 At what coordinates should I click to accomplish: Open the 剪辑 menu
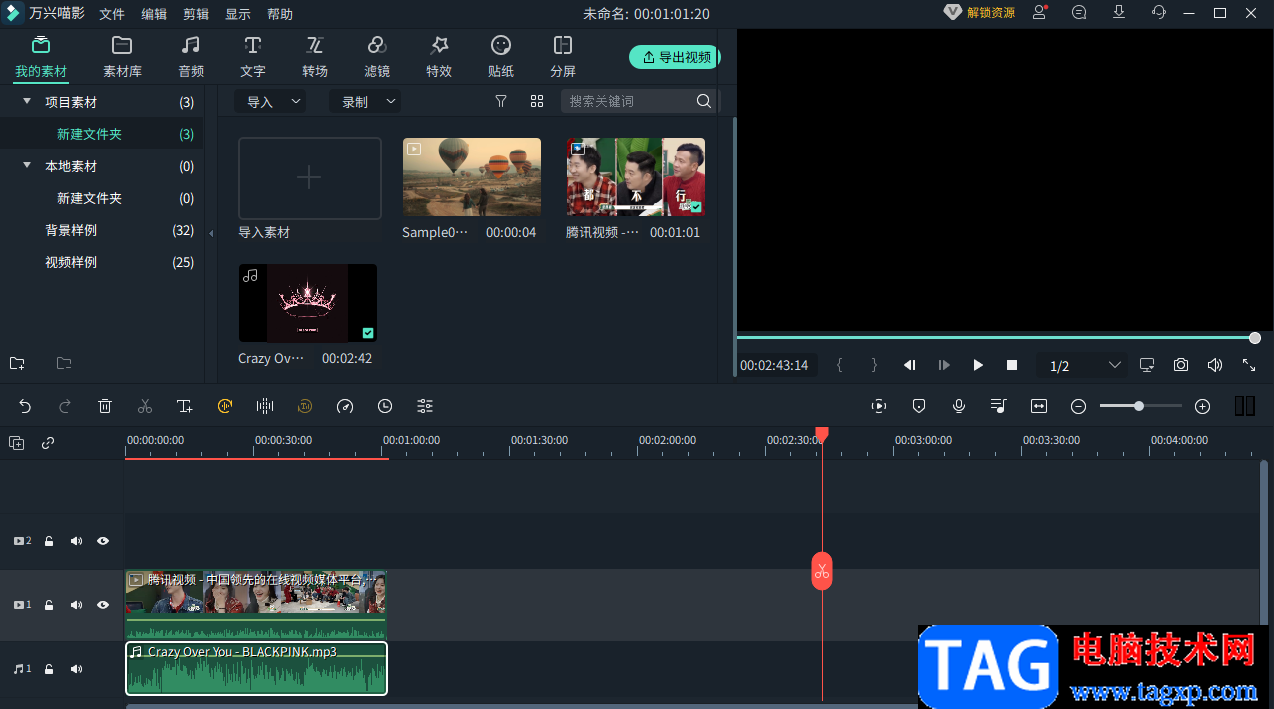[196, 14]
